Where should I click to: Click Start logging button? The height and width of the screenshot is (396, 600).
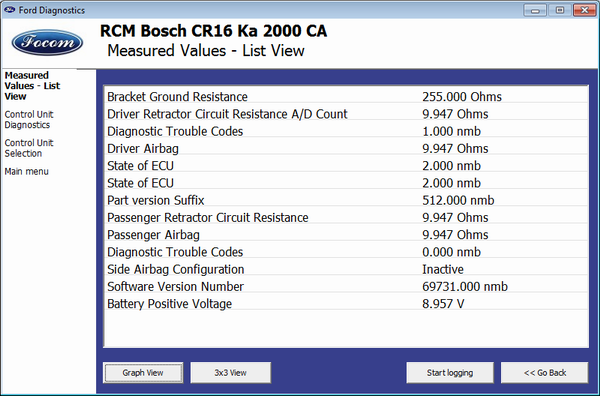[450, 373]
